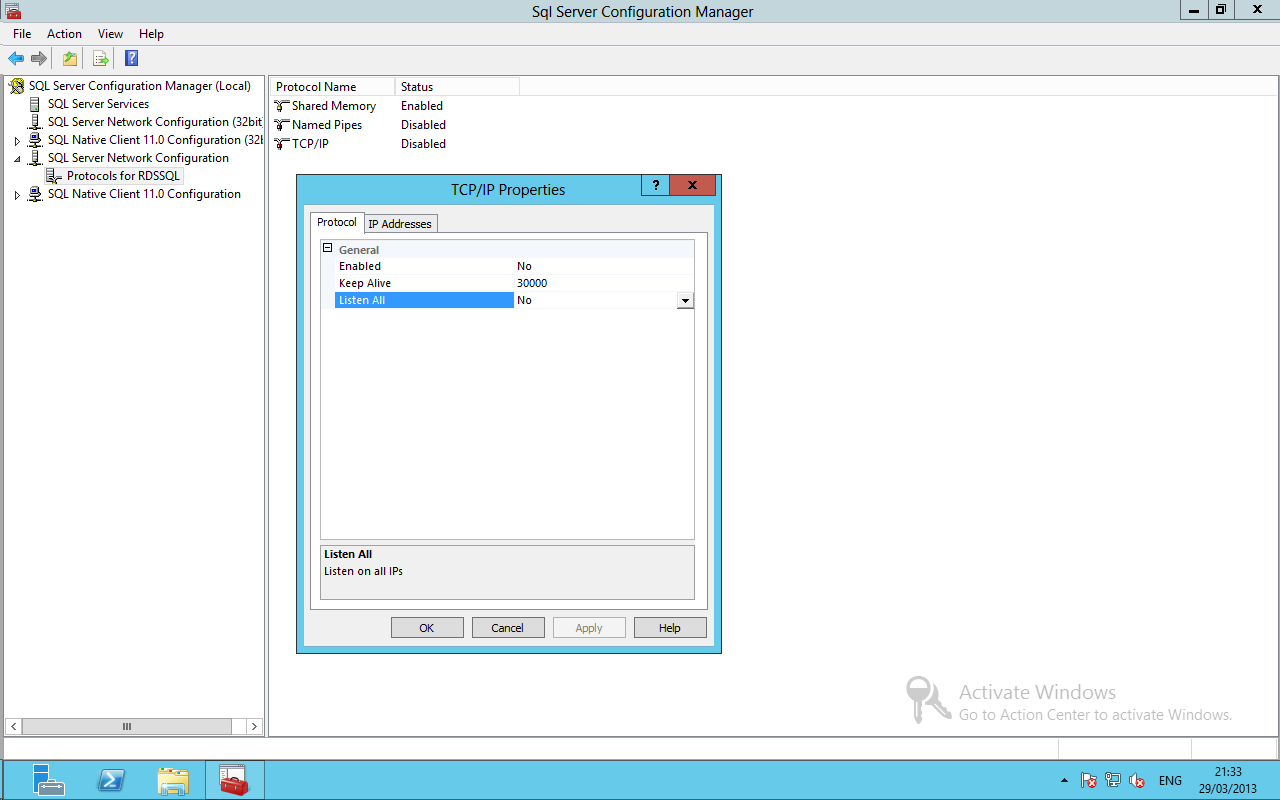Click the SQL Server Services tree icon
Image resolution: width=1280 pixels, height=800 pixels.
pos(36,104)
